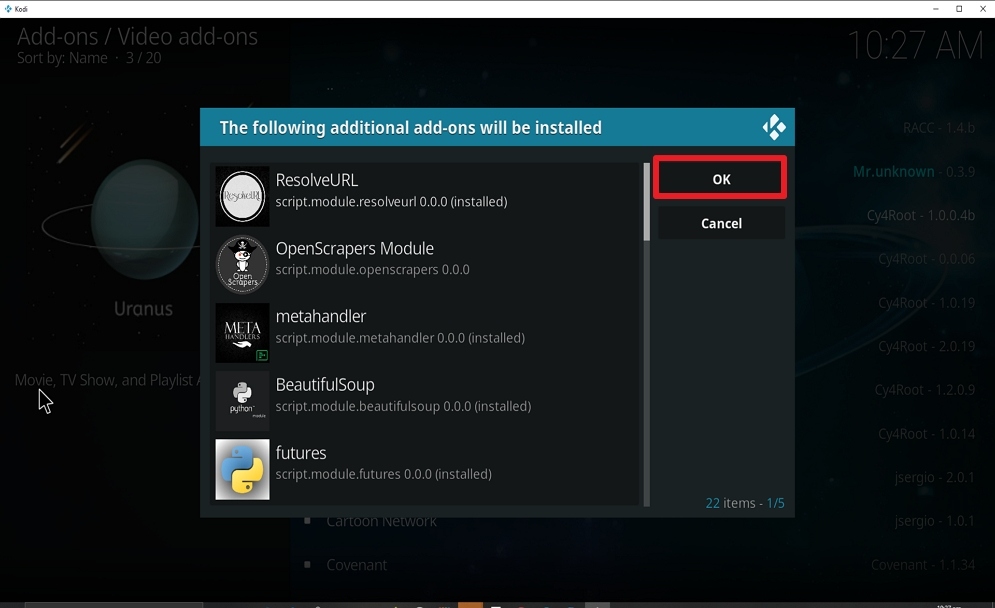Click the futures title text
Screen dimensions: 995x608
[301, 453]
